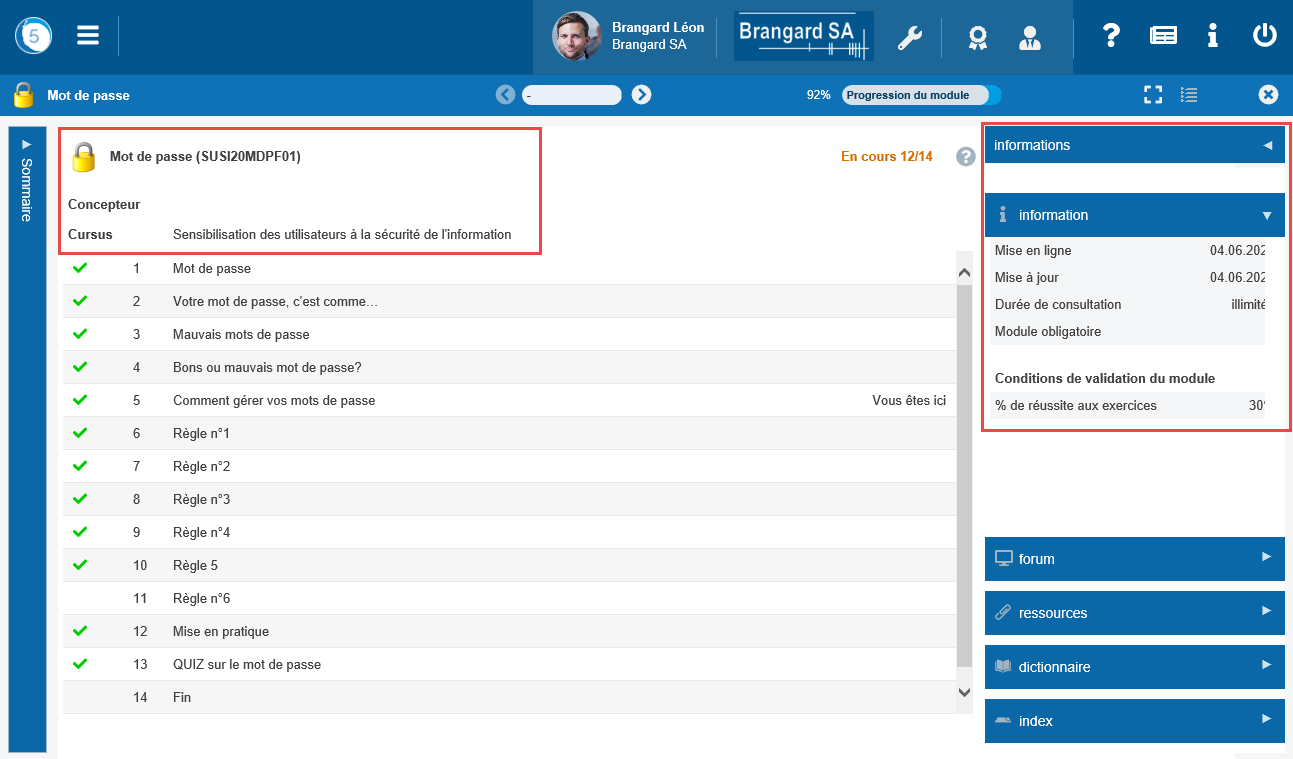Click the wrench settings icon
Viewport: 1293px width, 759px height.
909,37
